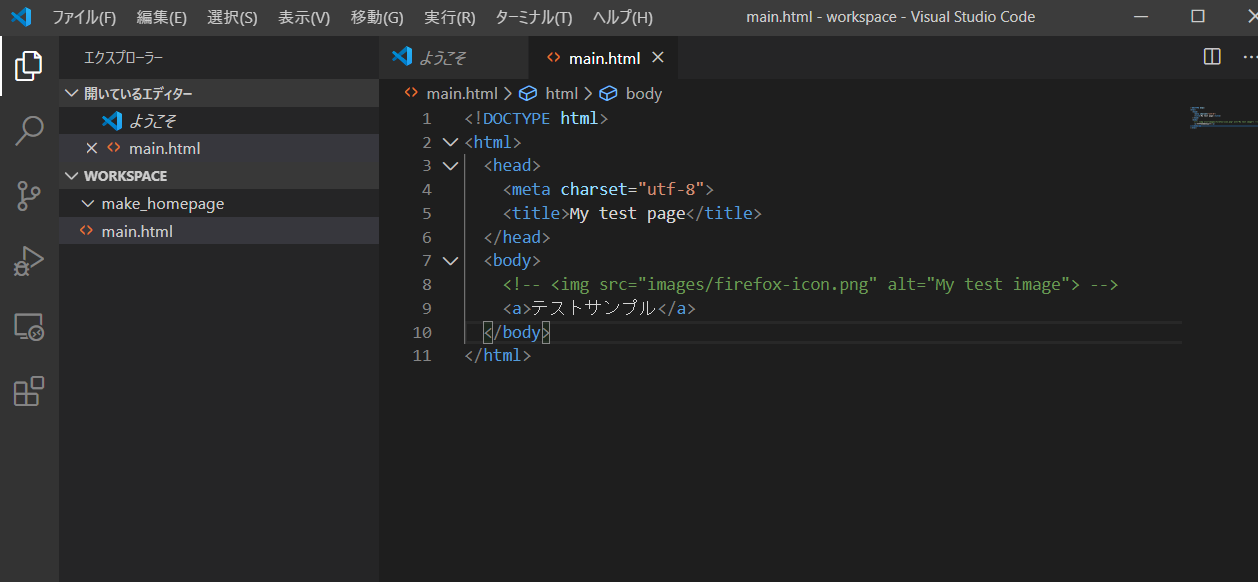Click the エクスプローラー panel title
Image resolution: width=1258 pixels, height=582 pixels.
coord(124,58)
